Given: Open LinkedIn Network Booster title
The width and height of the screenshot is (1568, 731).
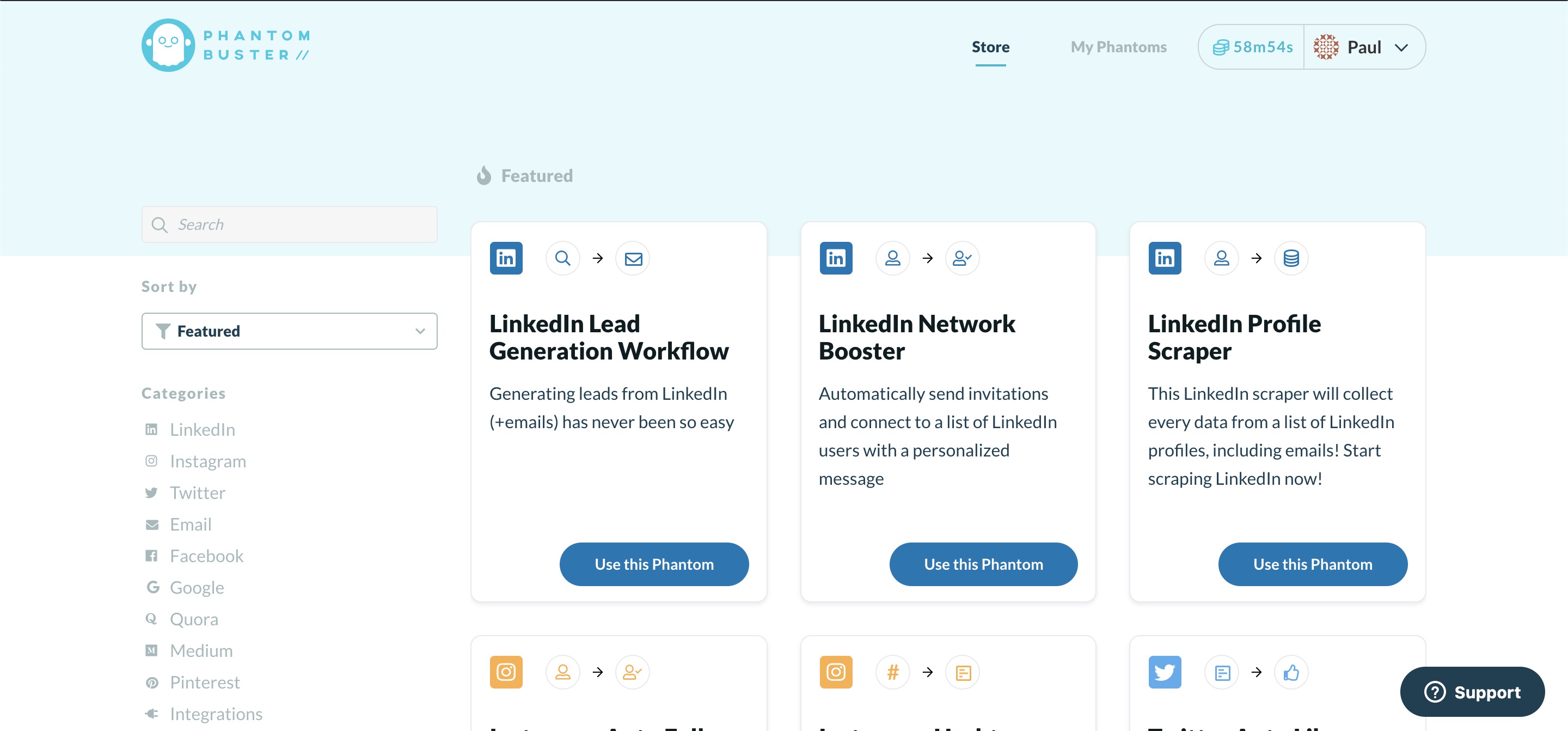Looking at the screenshot, I should coord(917,338).
